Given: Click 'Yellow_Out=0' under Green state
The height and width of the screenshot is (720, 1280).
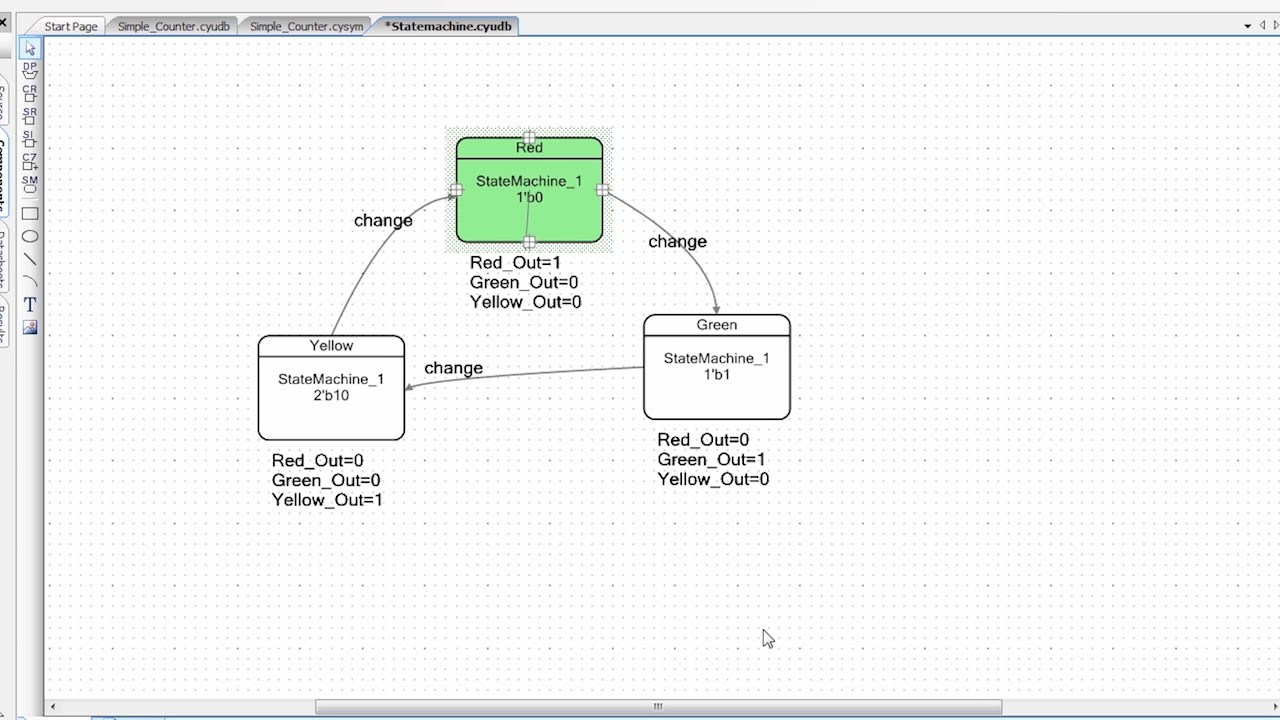Looking at the screenshot, I should pos(713,479).
